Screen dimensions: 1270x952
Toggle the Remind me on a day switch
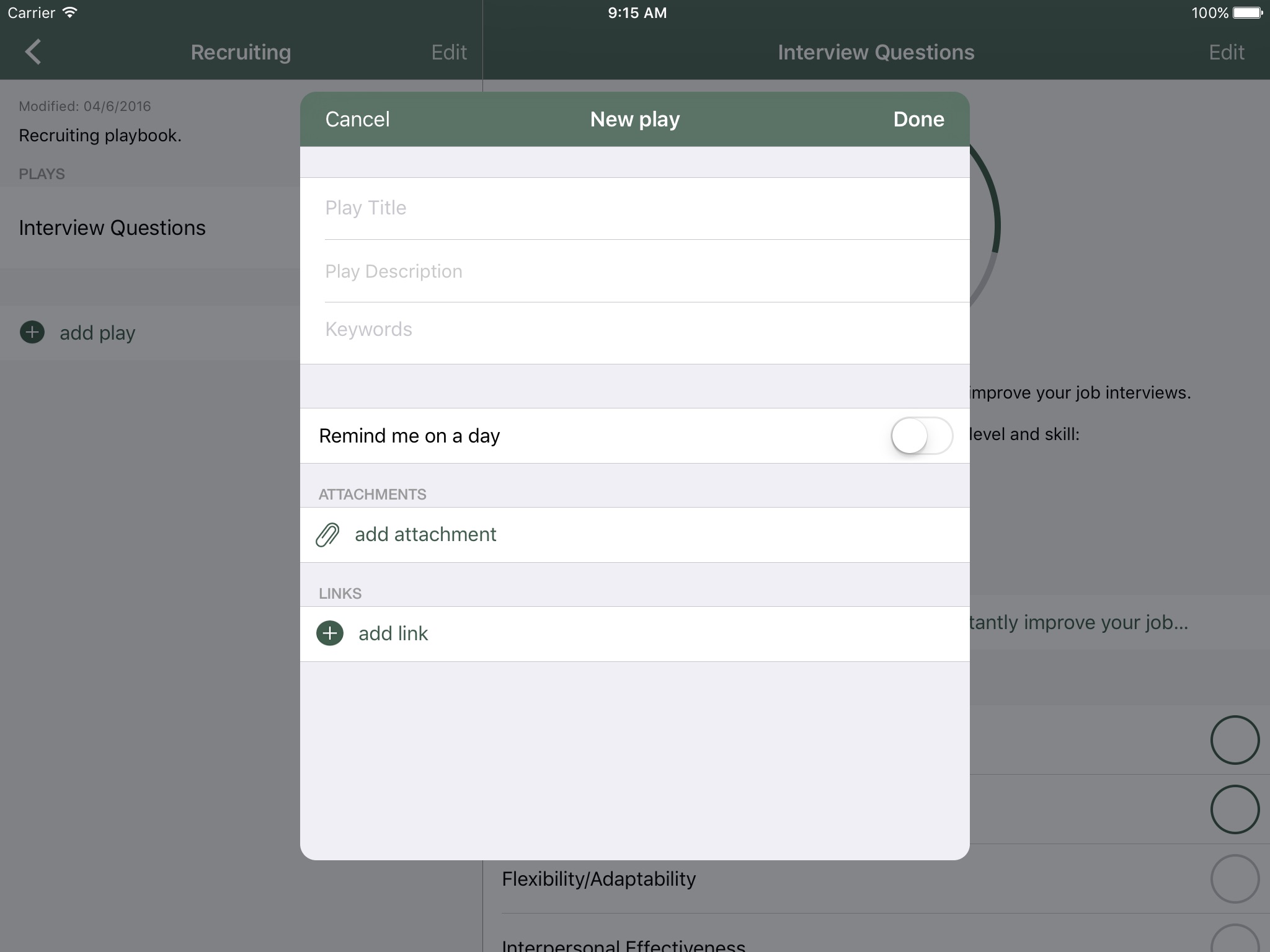click(x=921, y=436)
